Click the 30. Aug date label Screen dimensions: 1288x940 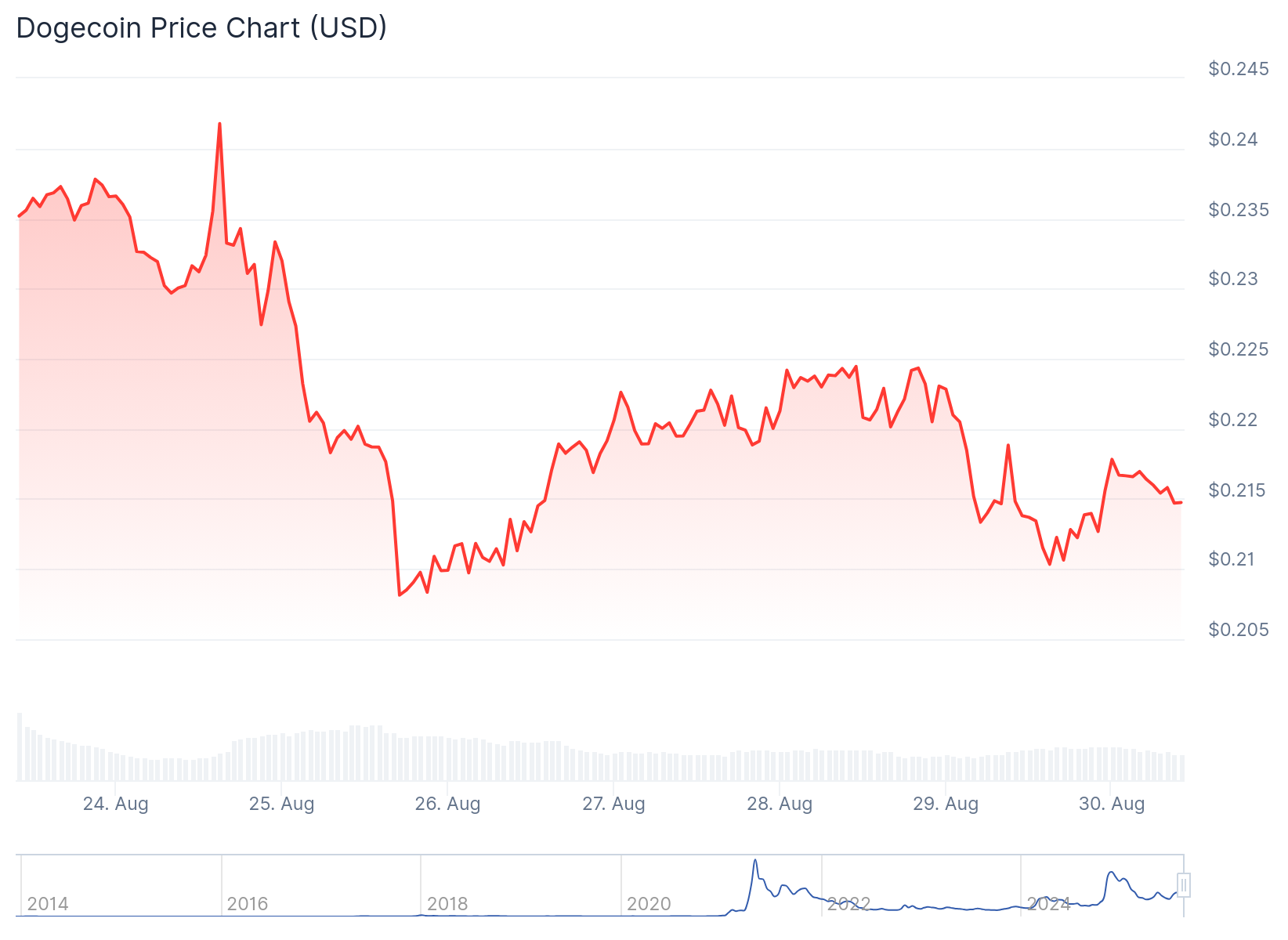click(1112, 804)
